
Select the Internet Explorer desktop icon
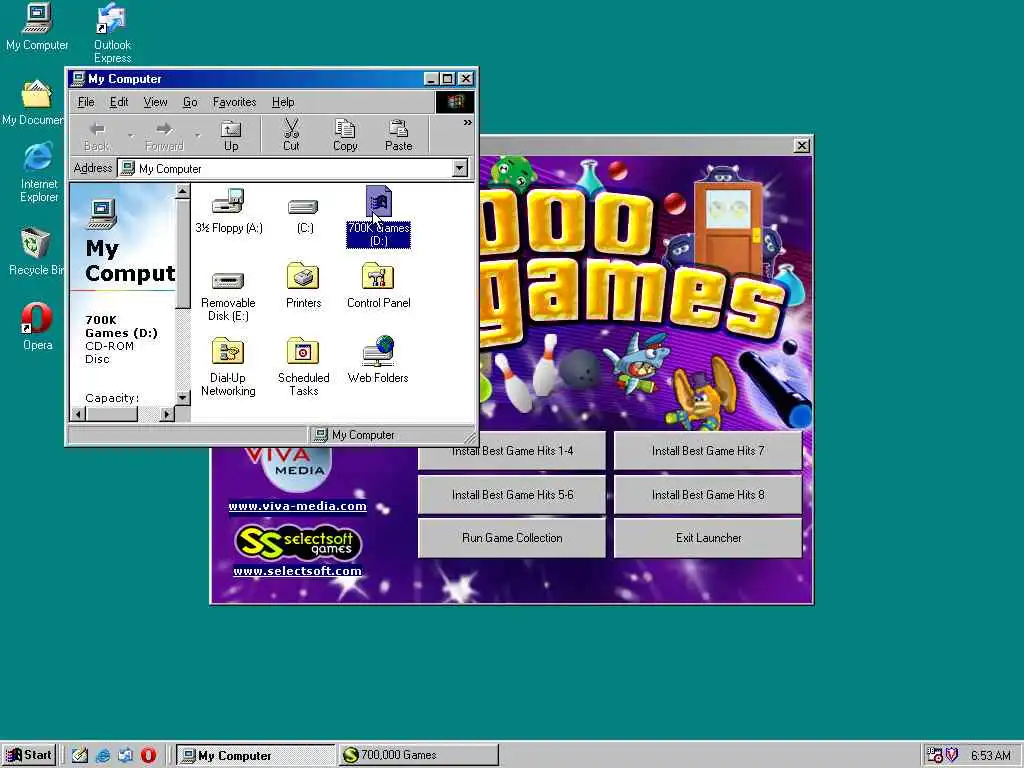tap(39, 173)
